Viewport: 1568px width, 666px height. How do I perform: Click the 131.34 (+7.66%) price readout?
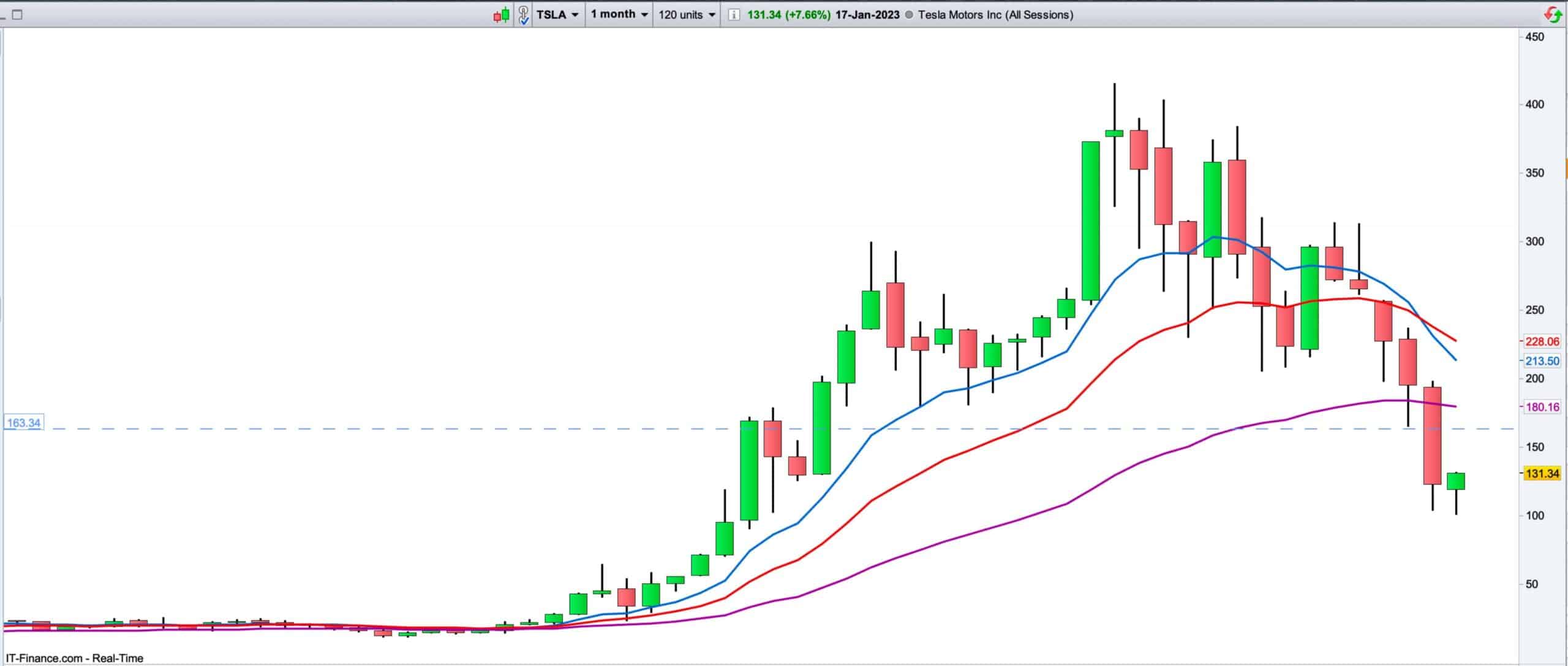pos(788,15)
